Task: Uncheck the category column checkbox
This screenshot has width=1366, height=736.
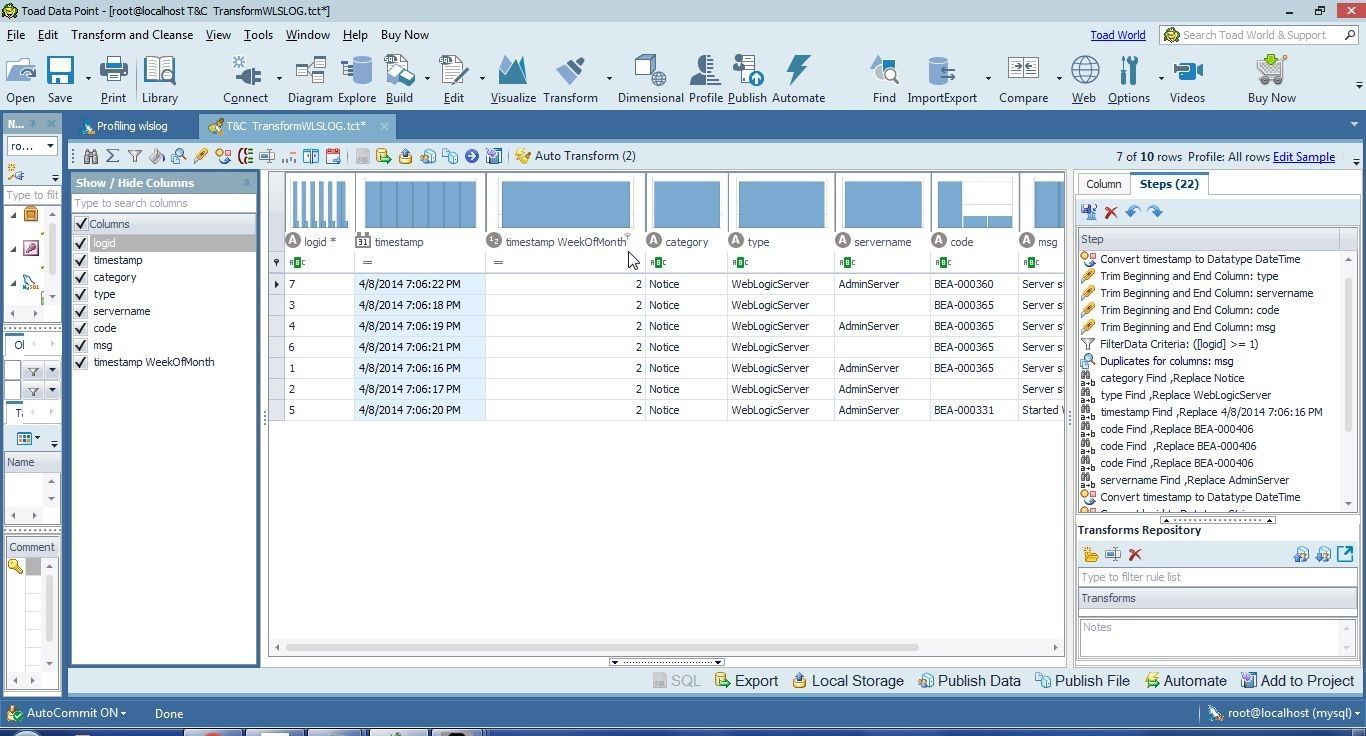Action: click(x=81, y=277)
